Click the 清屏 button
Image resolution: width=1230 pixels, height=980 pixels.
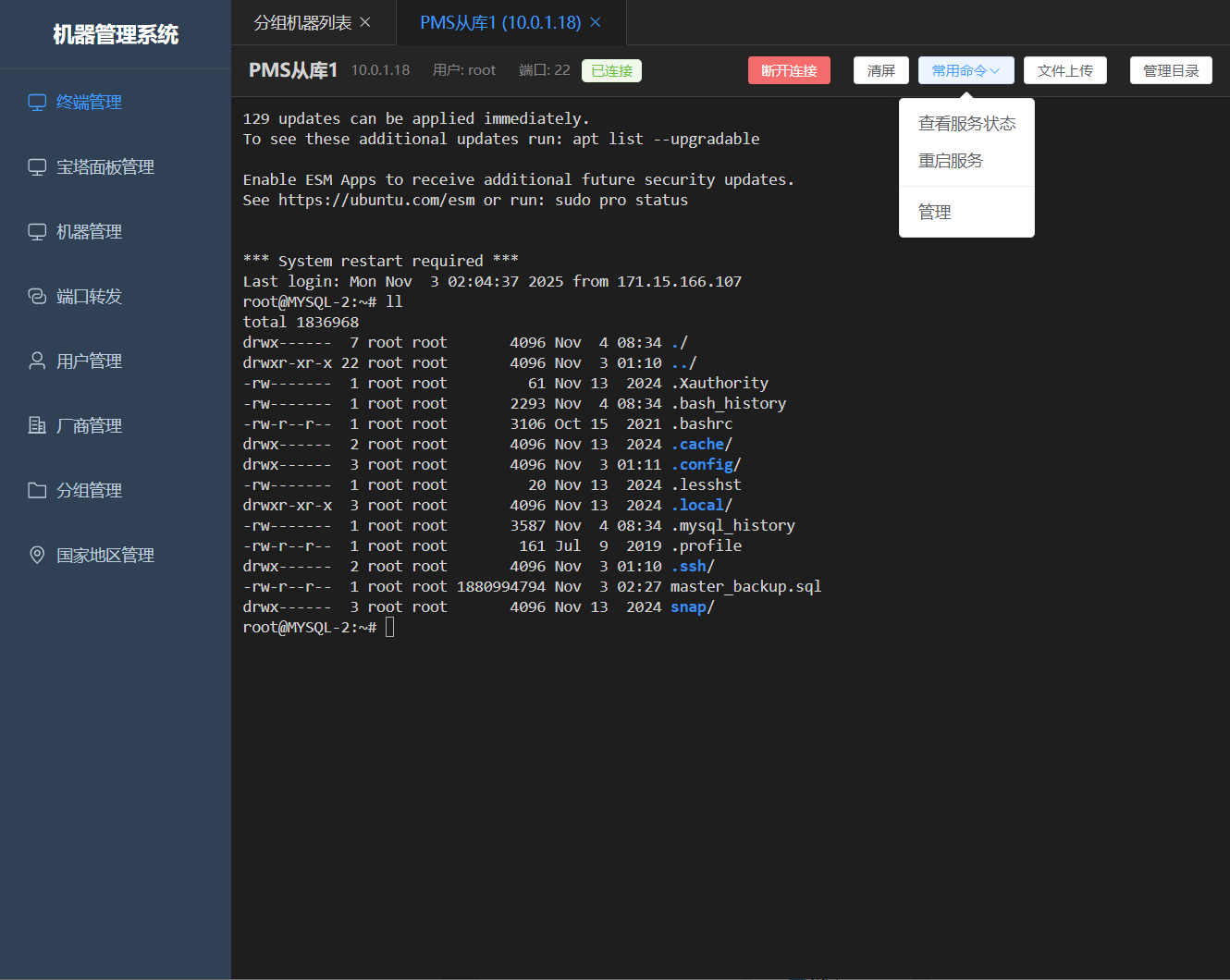pos(881,71)
